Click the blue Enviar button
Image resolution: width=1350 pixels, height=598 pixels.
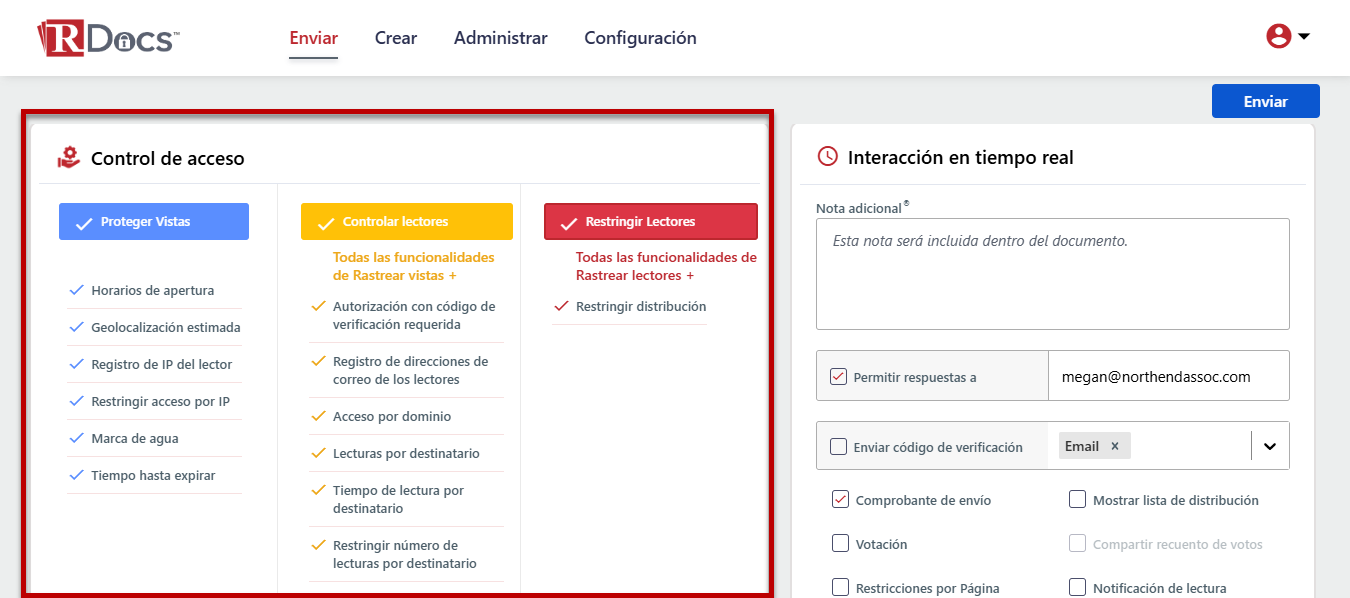coord(1265,100)
